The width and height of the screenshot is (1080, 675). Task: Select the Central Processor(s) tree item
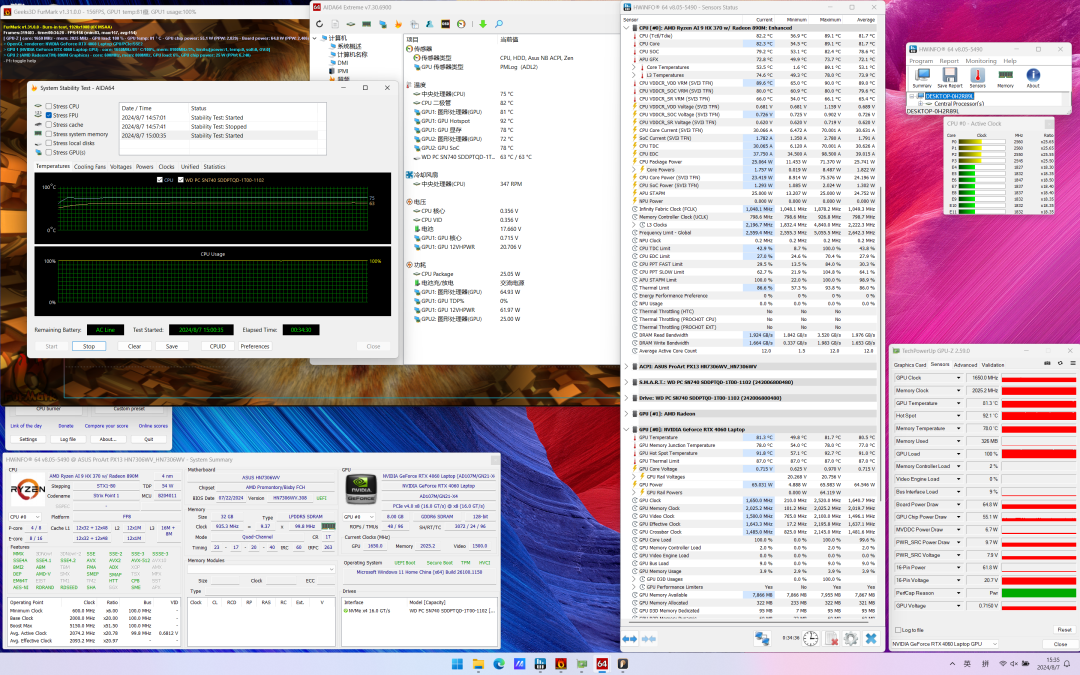point(960,103)
